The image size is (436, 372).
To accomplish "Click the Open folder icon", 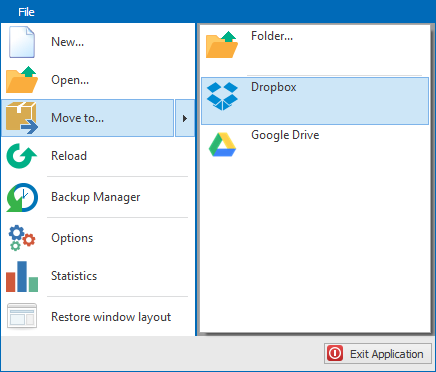I will (22, 80).
